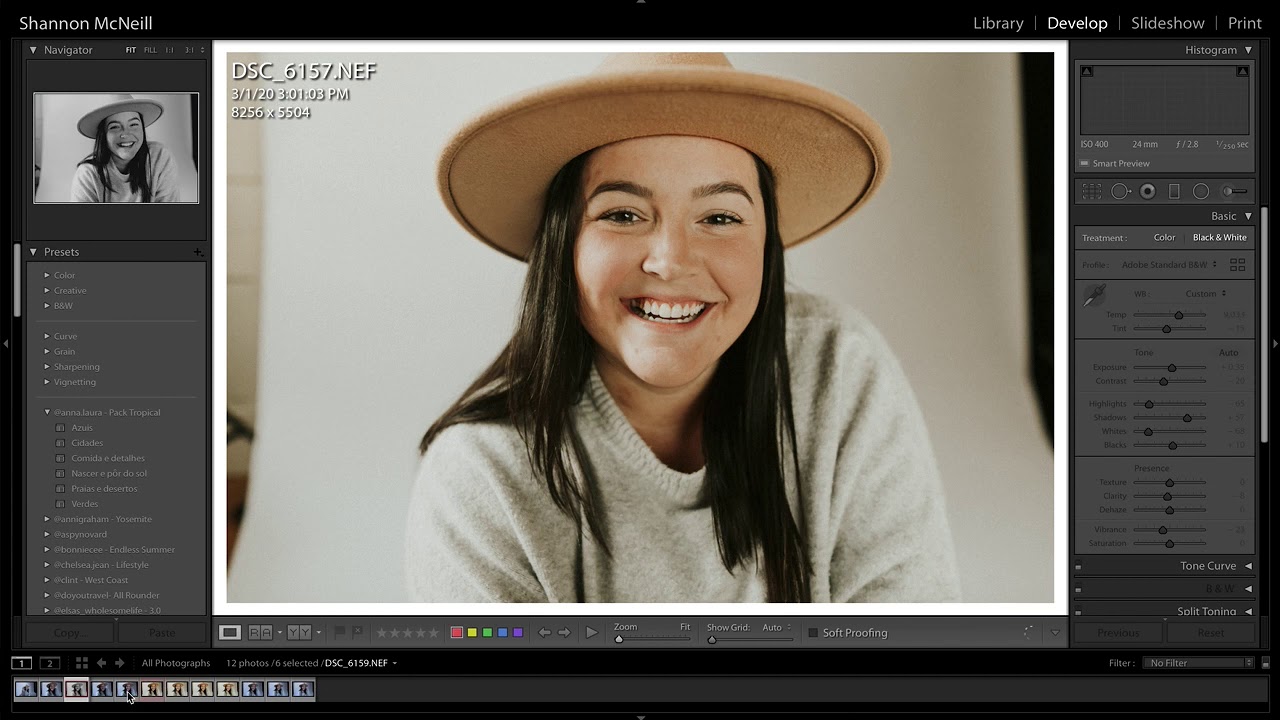Select the Radial Filter tool
1280x720 pixels.
(x=1201, y=191)
